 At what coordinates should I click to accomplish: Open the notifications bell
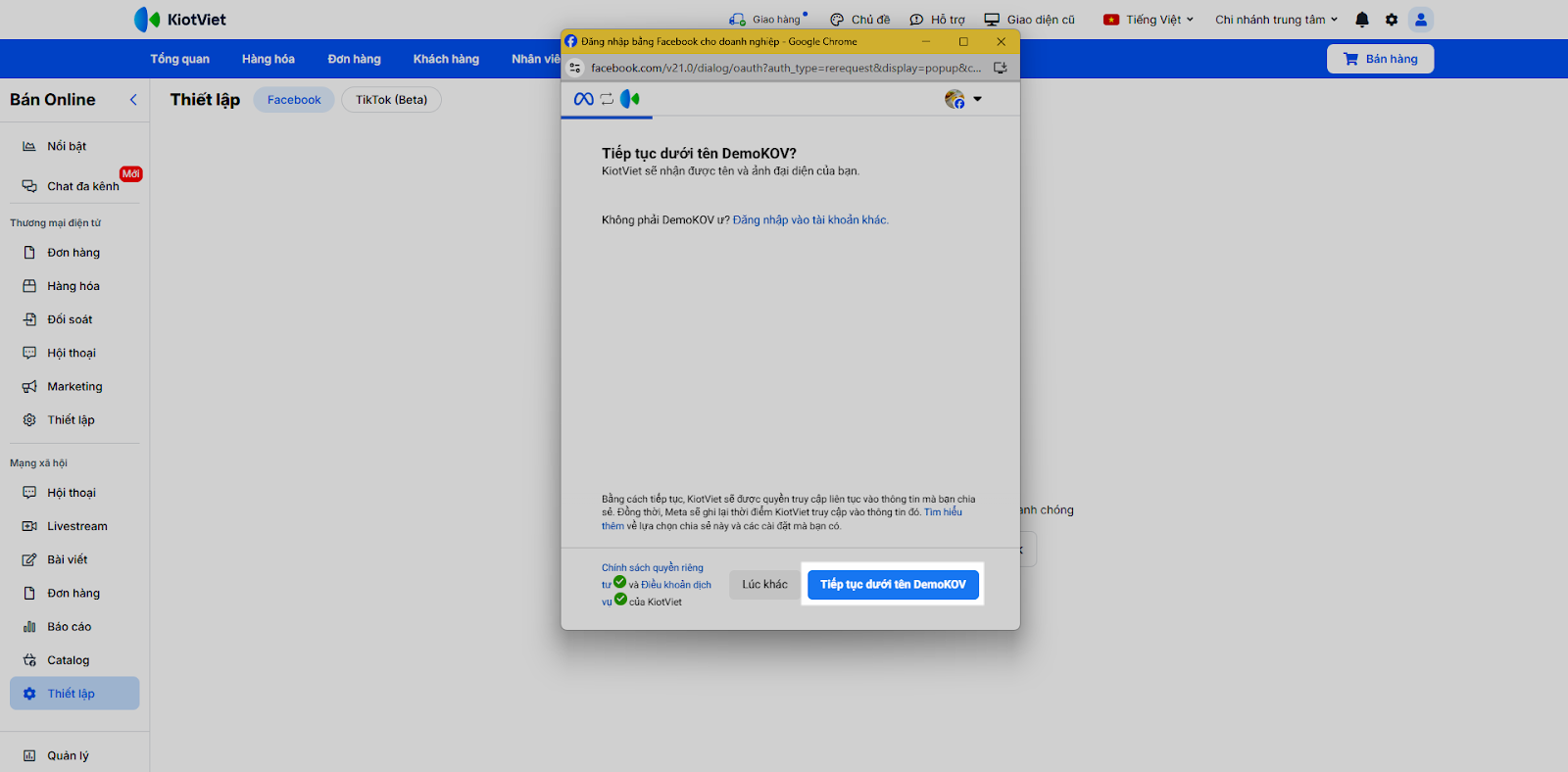click(x=1362, y=20)
